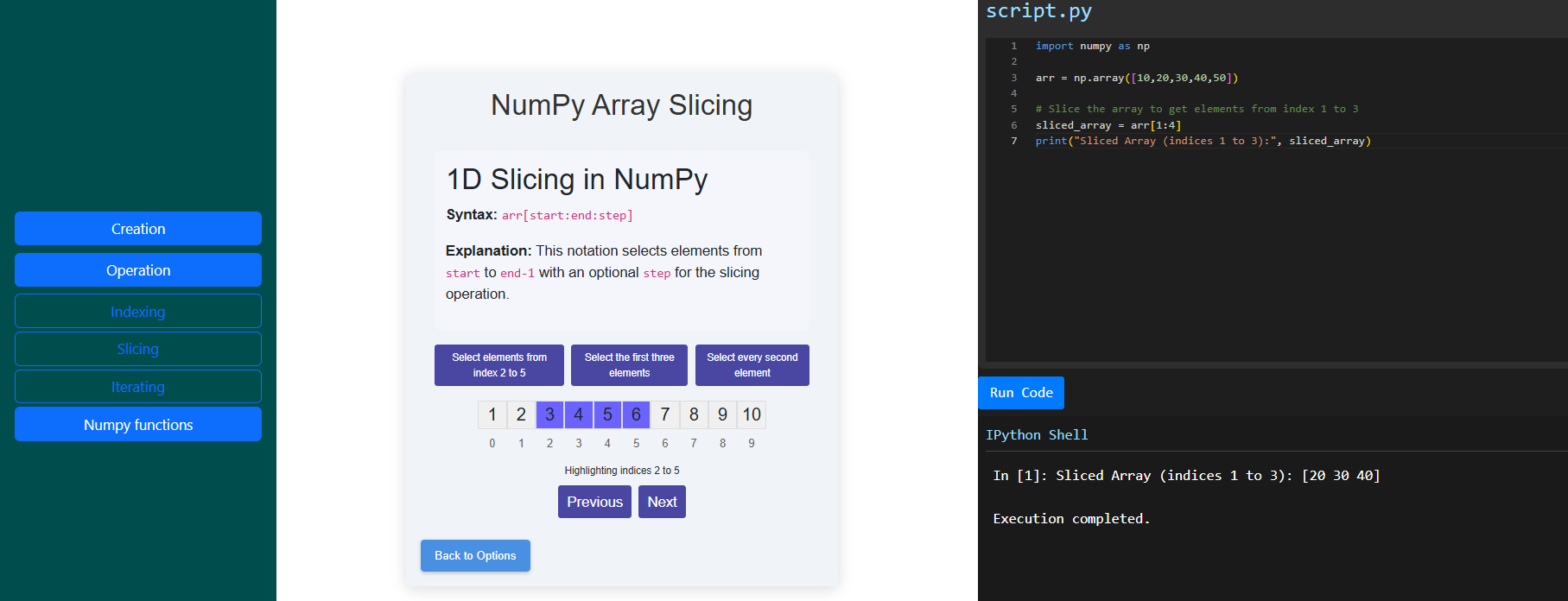
Task: Click 'Highlighting indices 2 to 5' caption
Action: click(622, 471)
